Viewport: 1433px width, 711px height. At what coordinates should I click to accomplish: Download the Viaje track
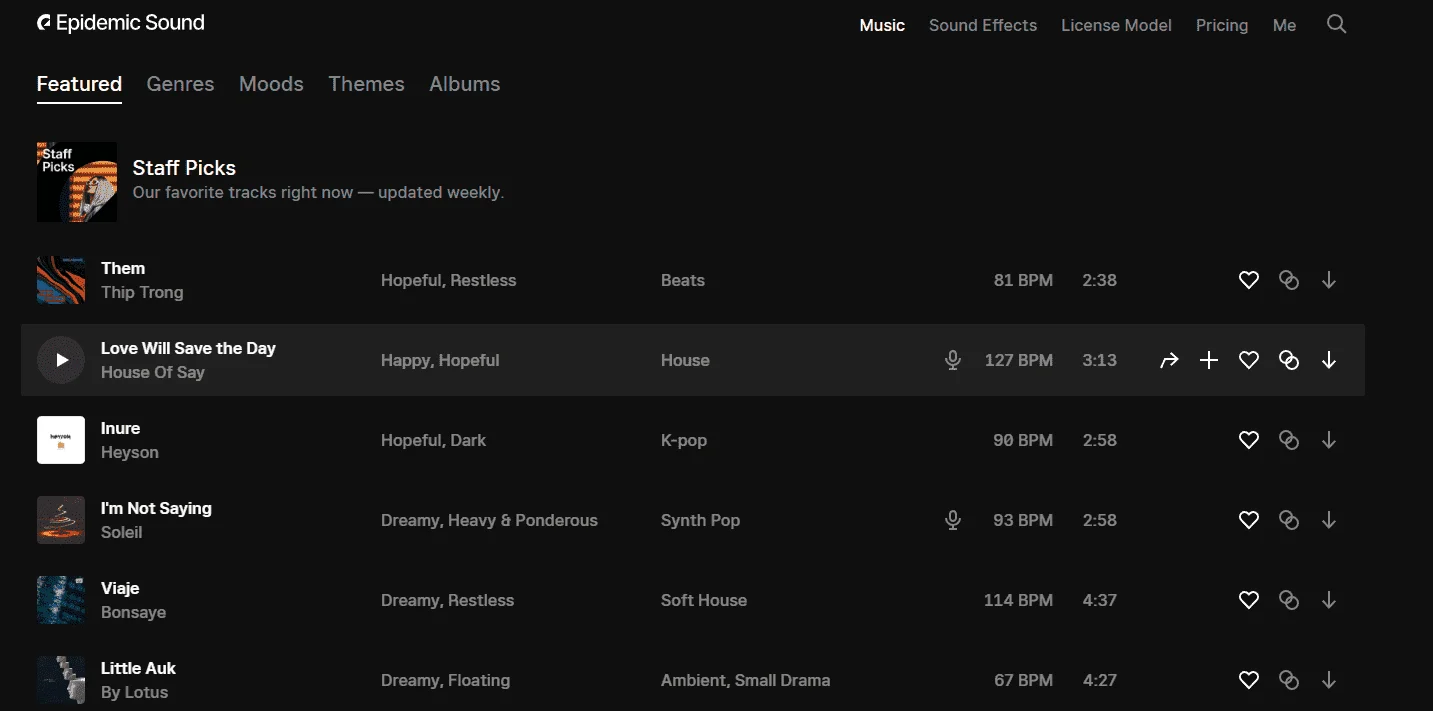click(1329, 600)
